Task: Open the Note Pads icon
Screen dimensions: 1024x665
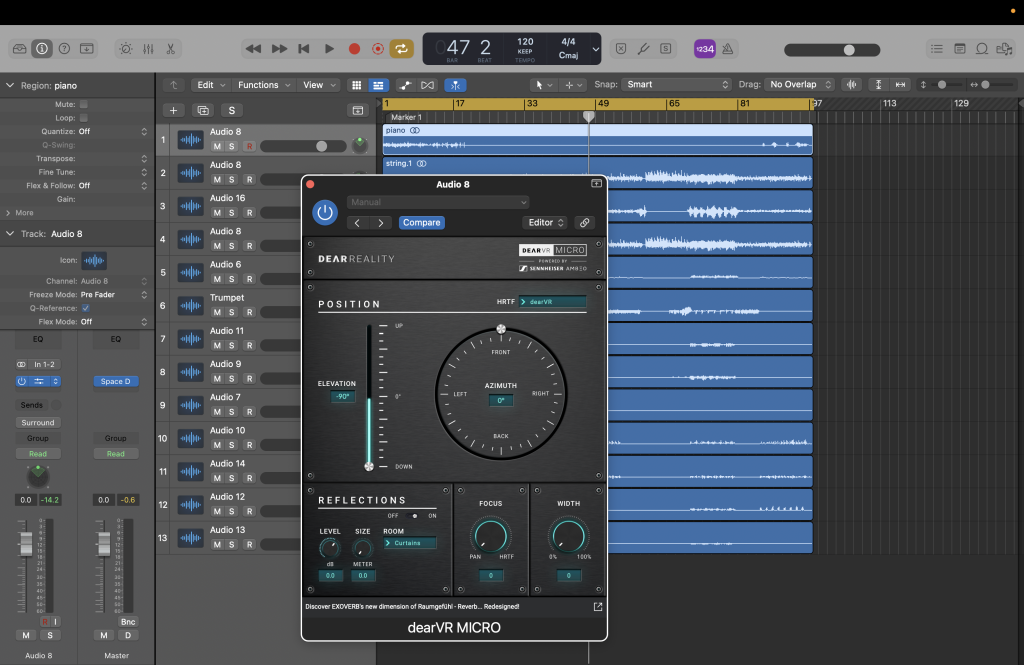Action: pos(959,49)
